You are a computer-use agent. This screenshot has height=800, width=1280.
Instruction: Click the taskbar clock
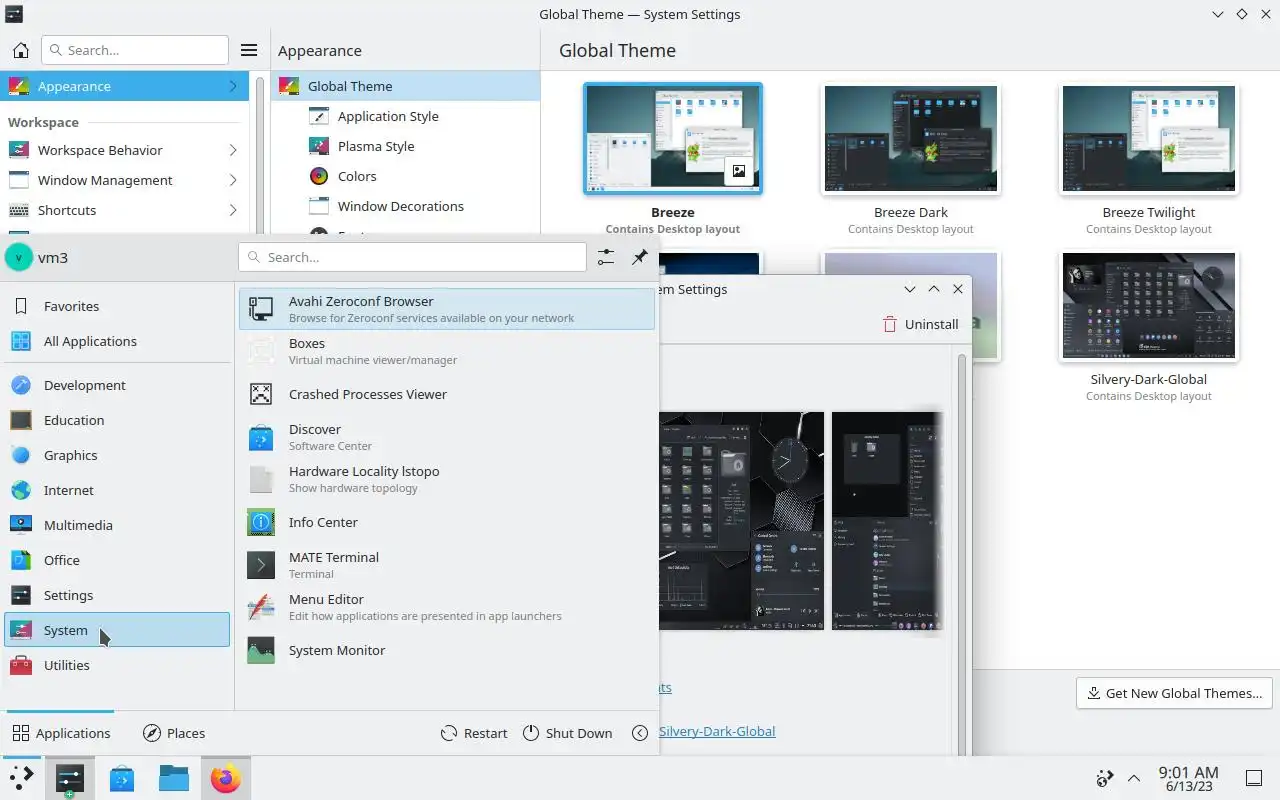1188,778
